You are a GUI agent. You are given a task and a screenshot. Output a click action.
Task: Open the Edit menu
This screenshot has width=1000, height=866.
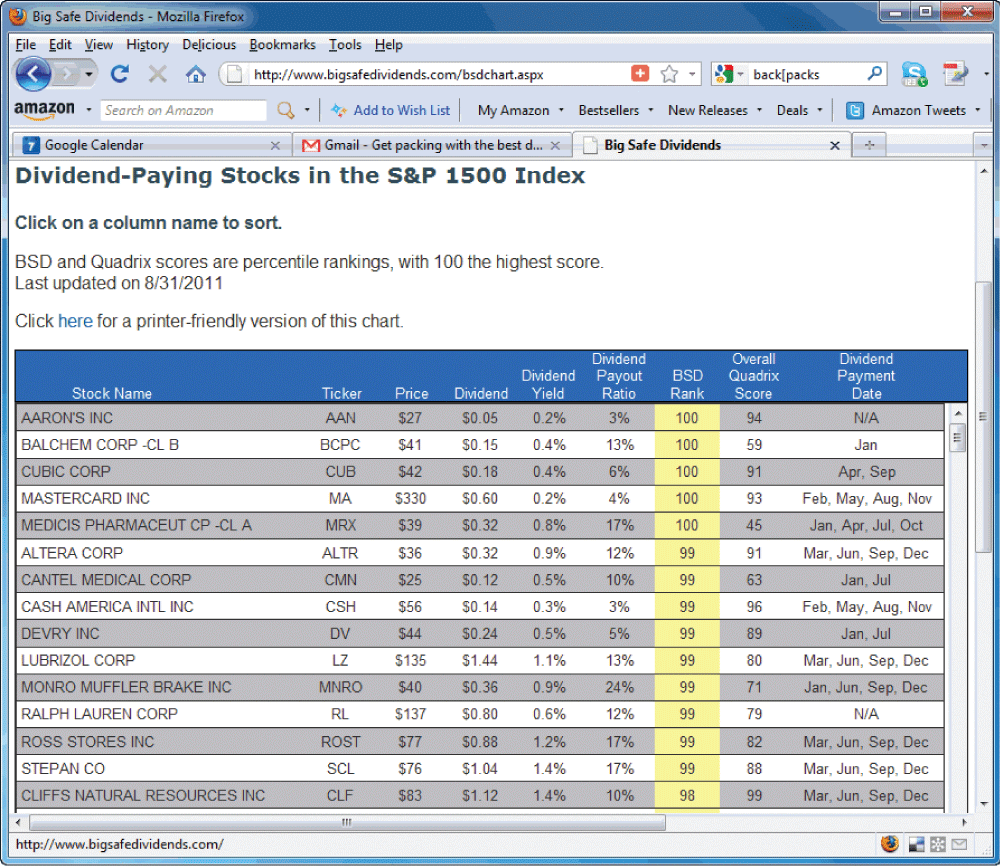60,45
